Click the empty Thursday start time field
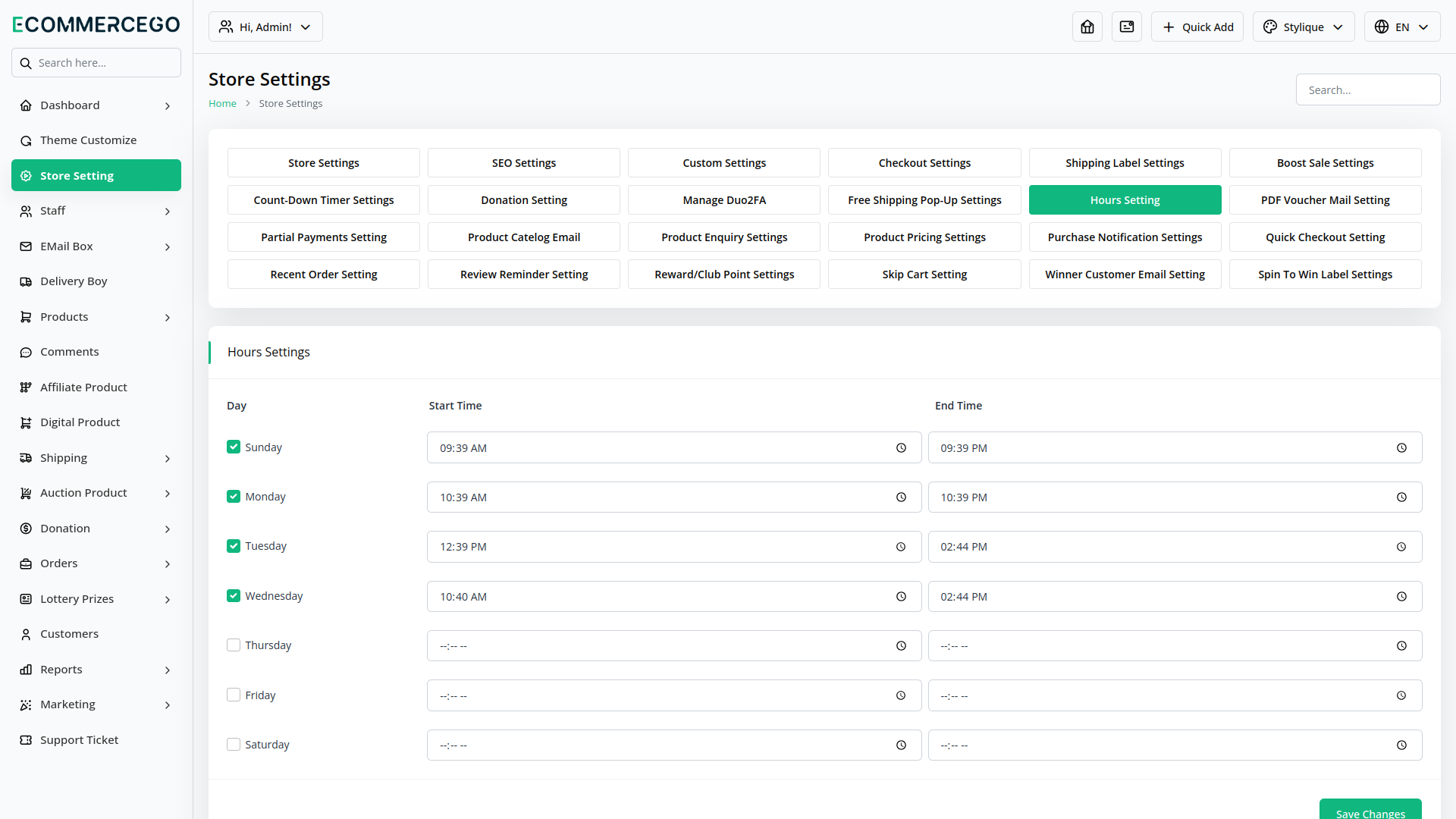The width and height of the screenshot is (1456, 819). [x=674, y=646]
